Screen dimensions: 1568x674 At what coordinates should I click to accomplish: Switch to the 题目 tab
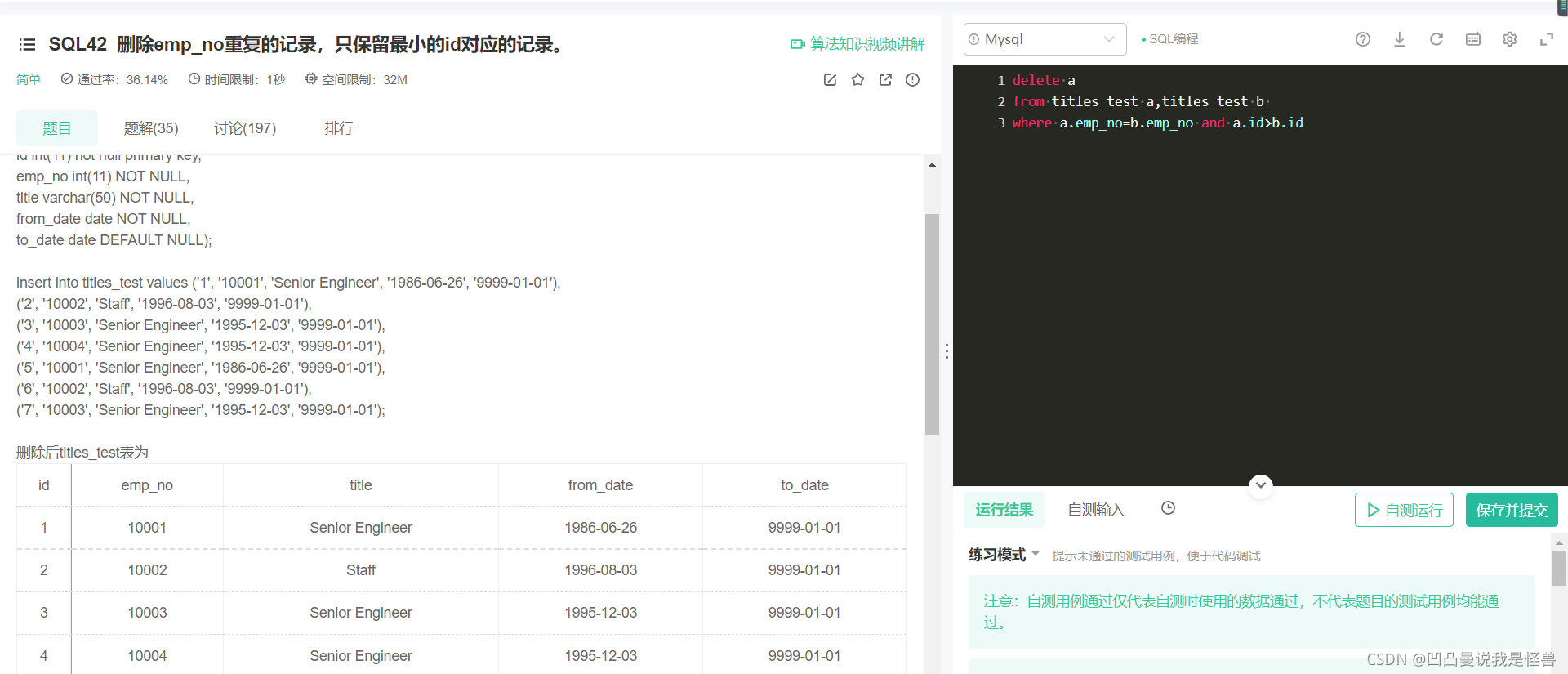click(x=57, y=128)
